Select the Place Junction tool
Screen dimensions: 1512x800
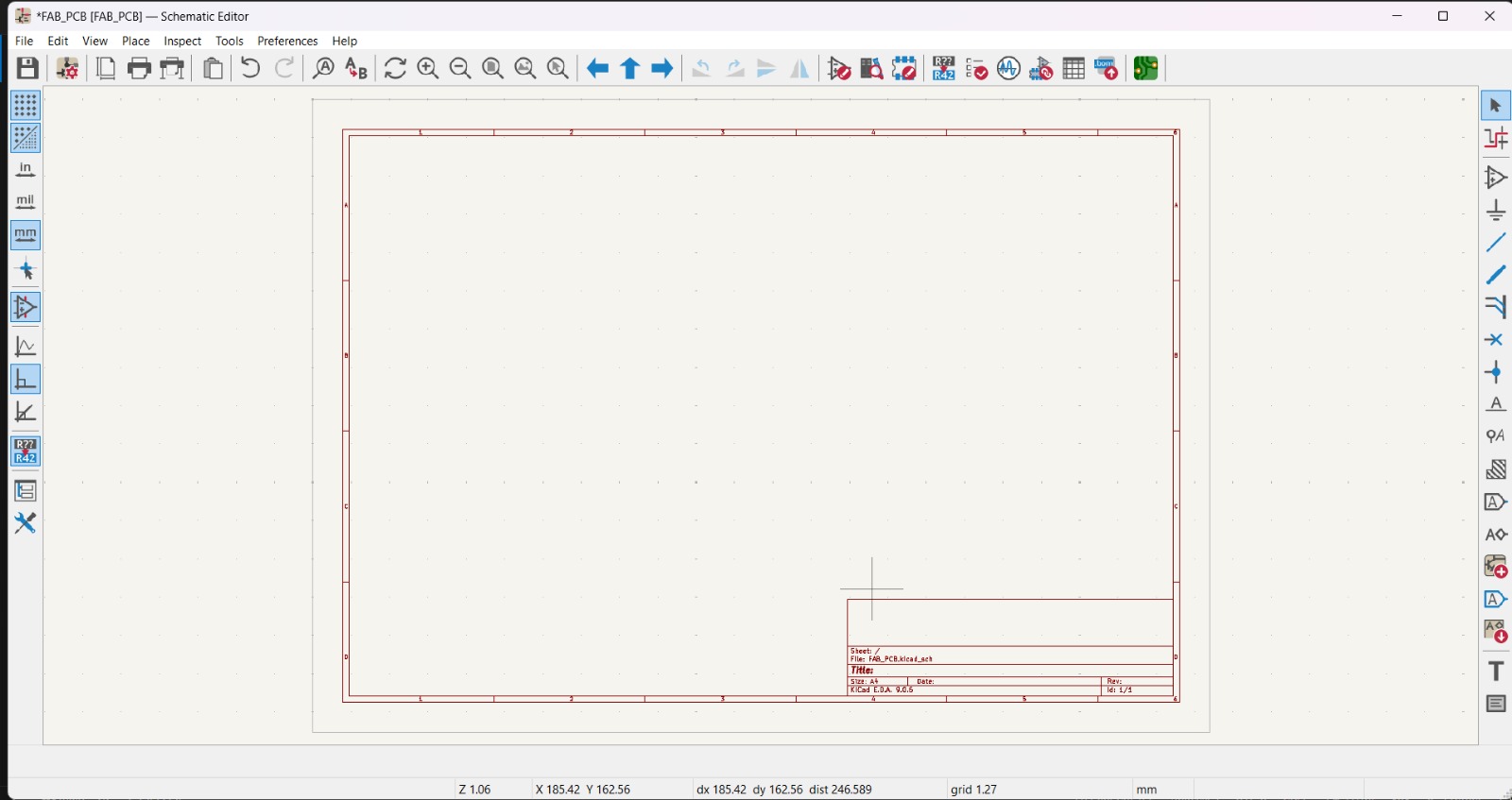click(x=1496, y=372)
